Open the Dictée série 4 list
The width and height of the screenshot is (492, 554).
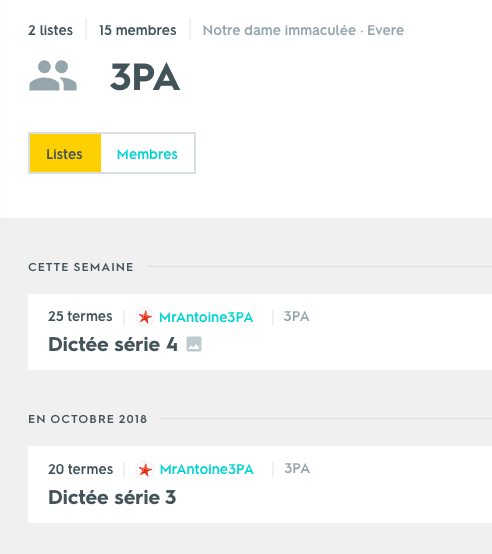coord(113,344)
